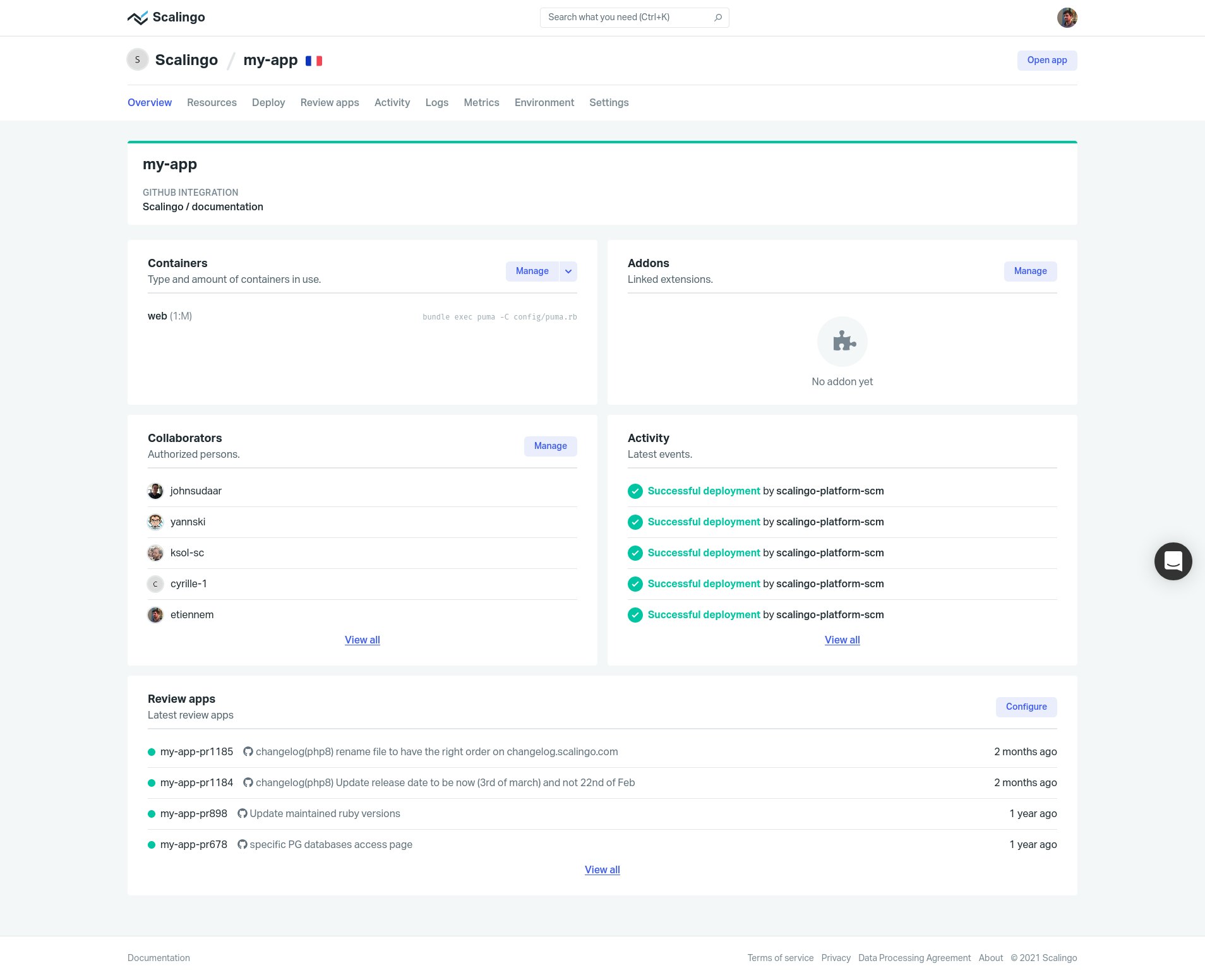The image size is (1205, 980).
Task: Open my-app-pr678 review app
Action: coord(194,844)
